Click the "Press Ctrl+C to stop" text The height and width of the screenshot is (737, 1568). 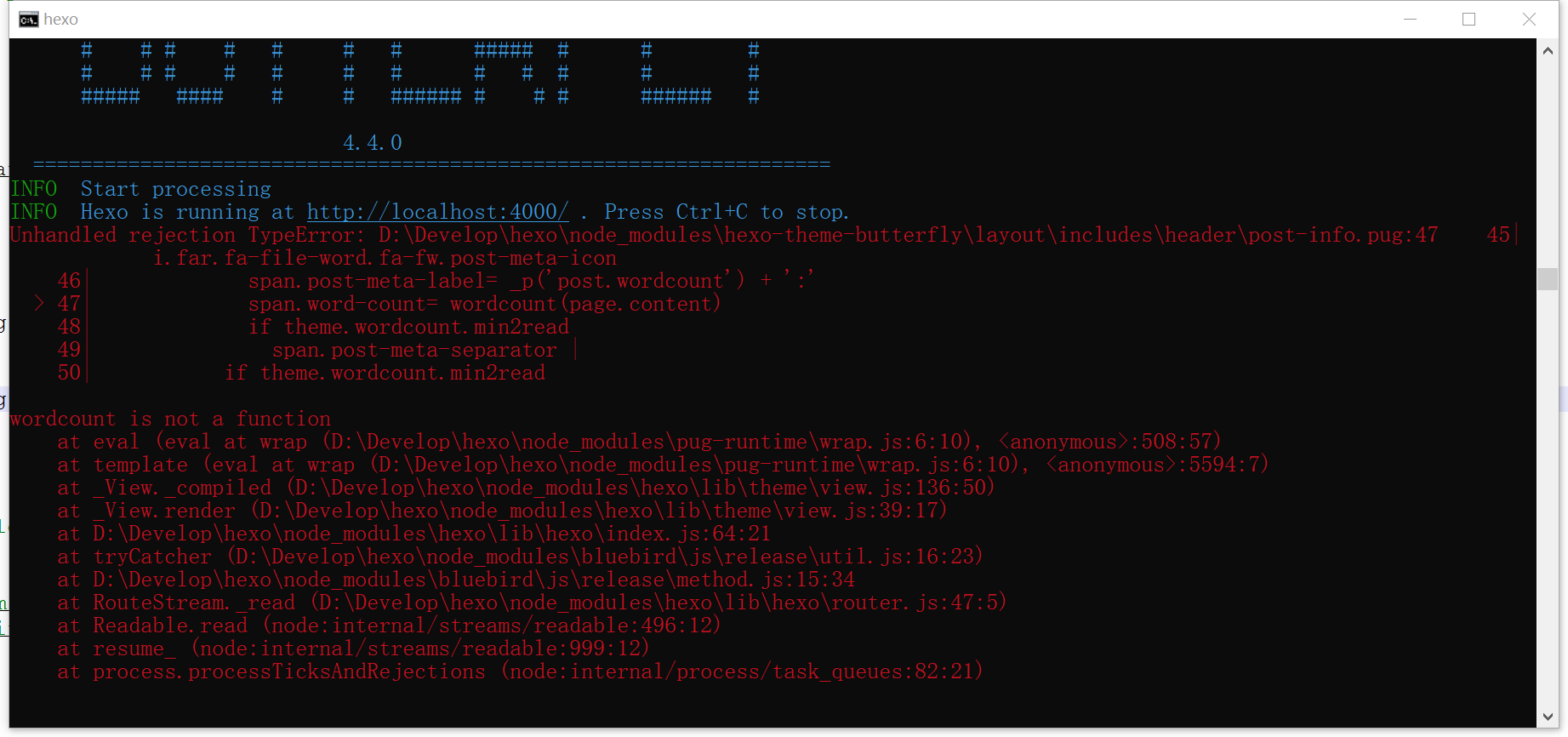point(726,212)
